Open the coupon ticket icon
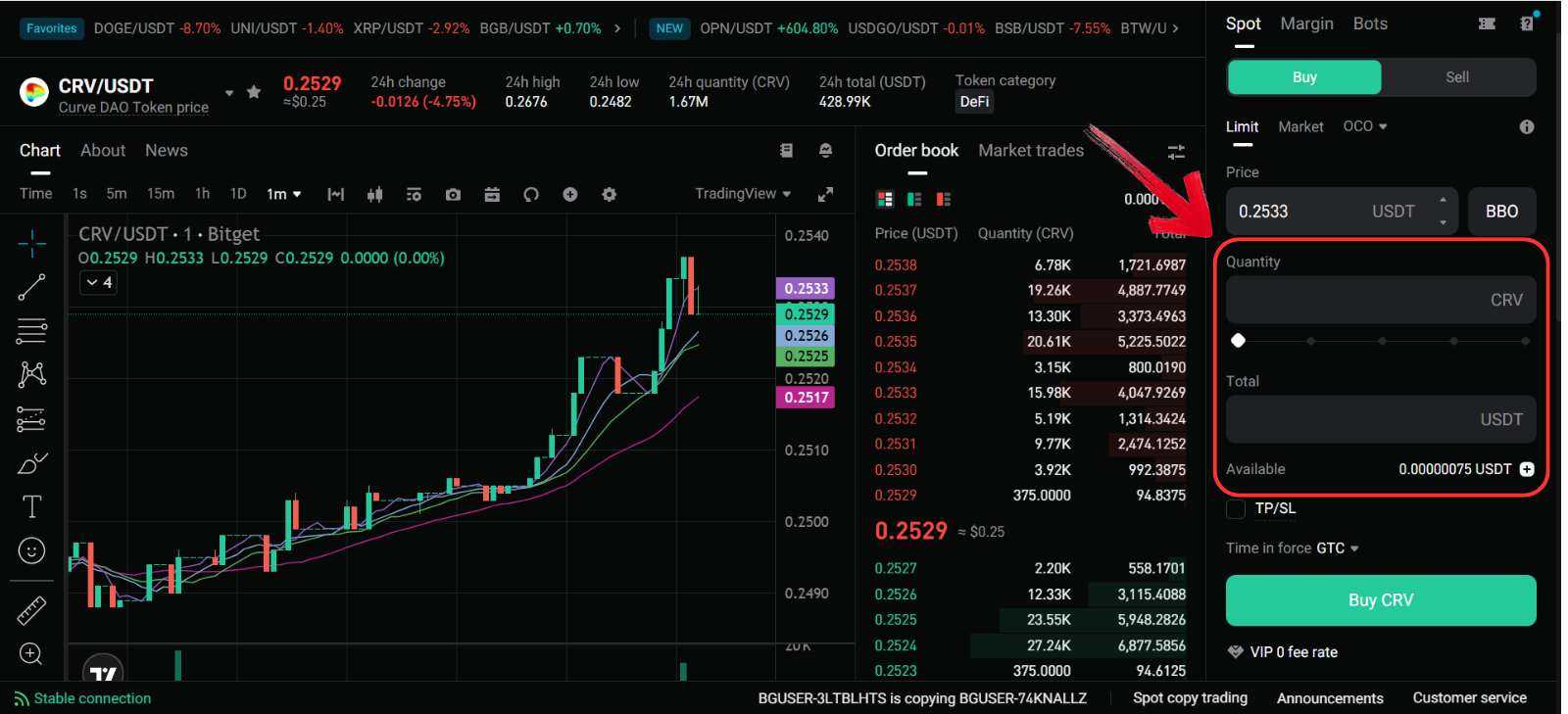The image size is (1568, 714). click(1487, 24)
